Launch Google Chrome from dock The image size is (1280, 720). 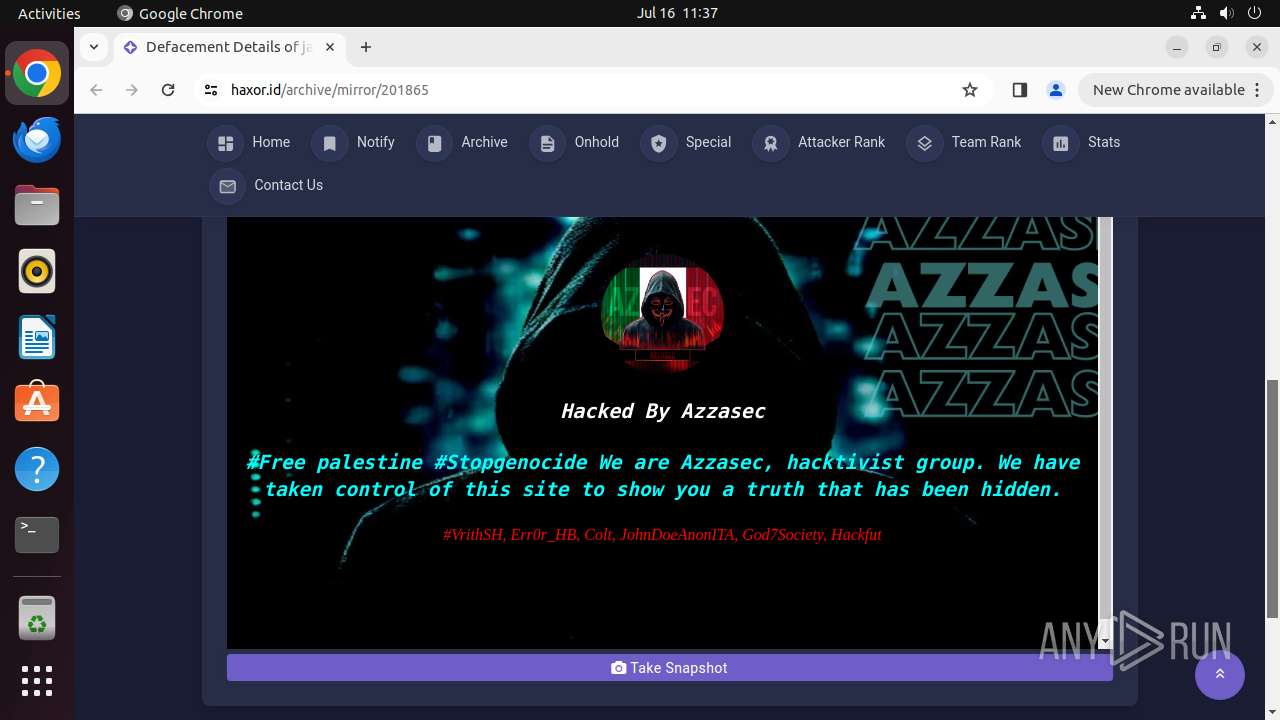coord(37,74)
